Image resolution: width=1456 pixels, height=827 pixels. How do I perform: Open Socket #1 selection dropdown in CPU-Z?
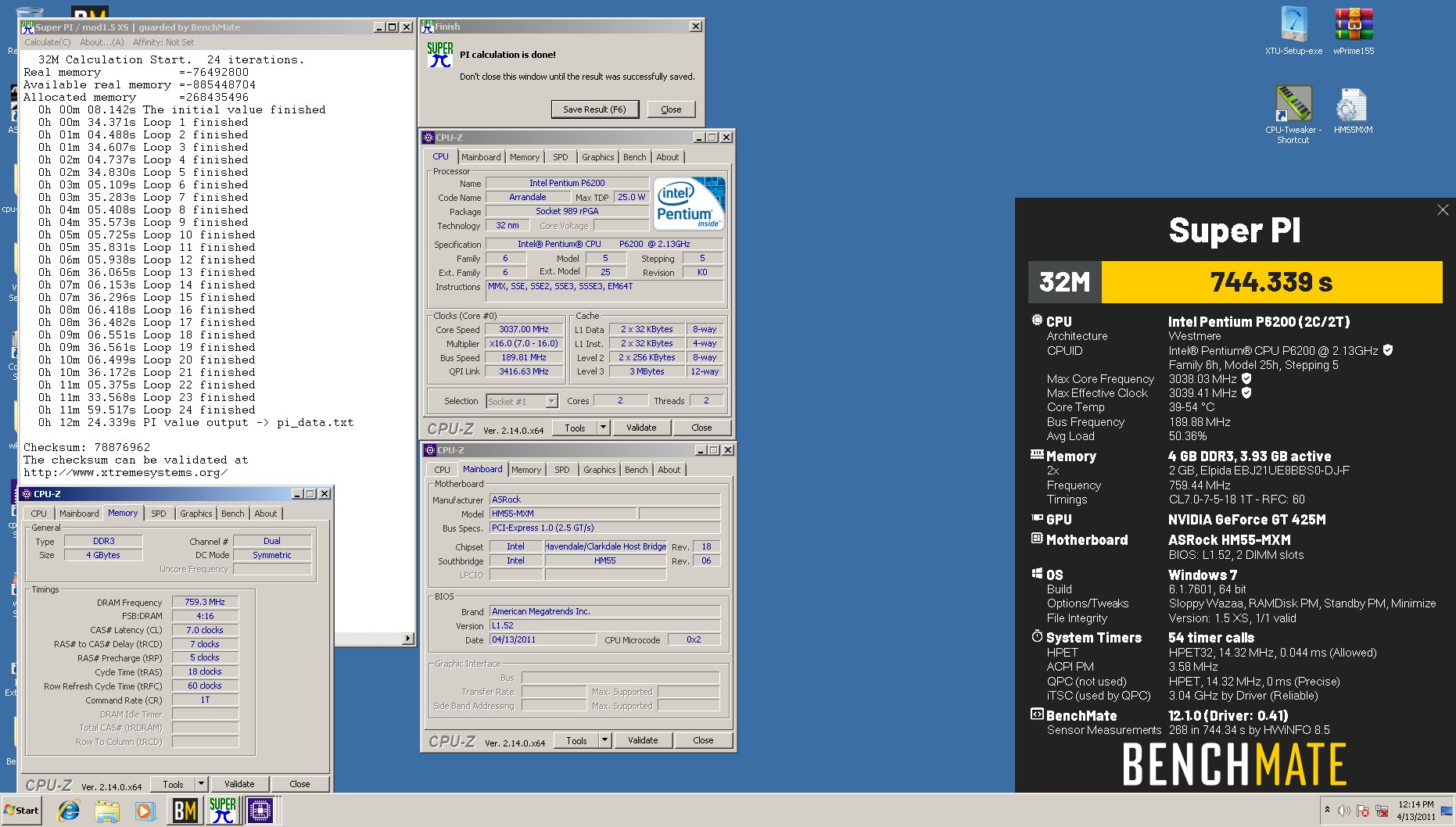coord(551,401)
